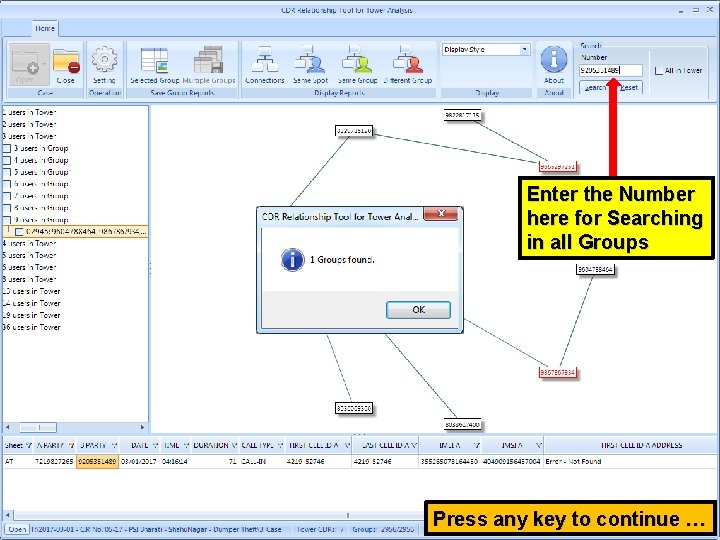Viewport: 720px width, 540px height.
Task: Select the lower red number node in graph
Action: point(557,372)
